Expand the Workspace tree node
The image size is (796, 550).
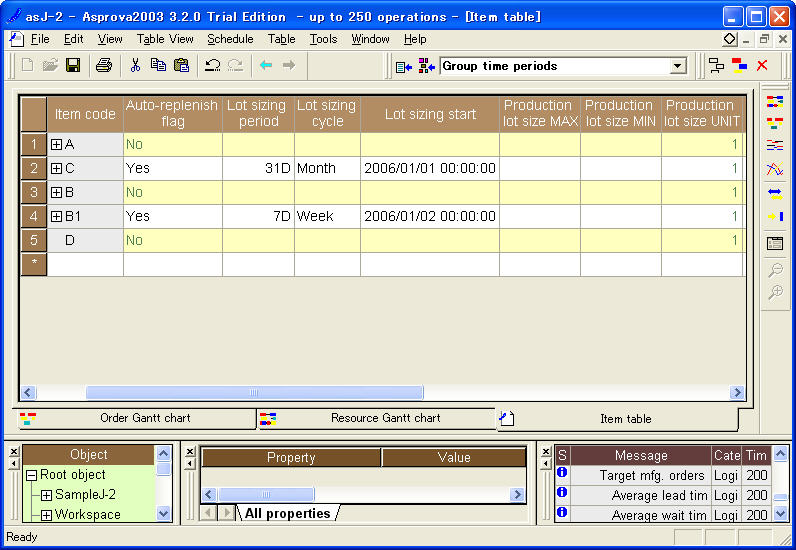point(46,515)
